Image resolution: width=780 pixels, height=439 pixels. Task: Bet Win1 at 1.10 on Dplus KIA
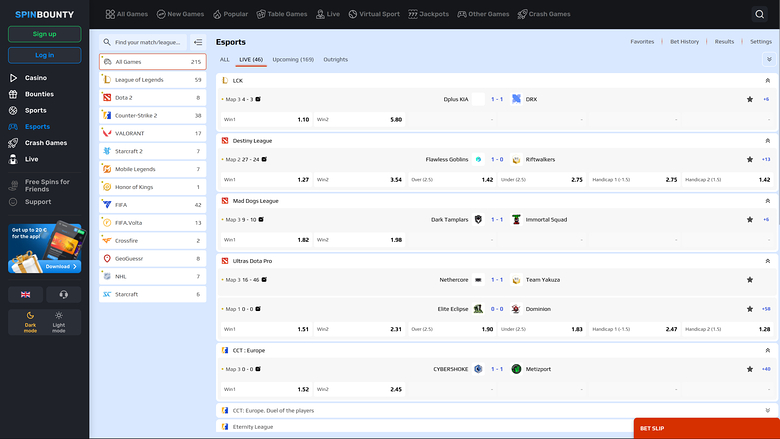pyautogui.click(x=266, y=120)
